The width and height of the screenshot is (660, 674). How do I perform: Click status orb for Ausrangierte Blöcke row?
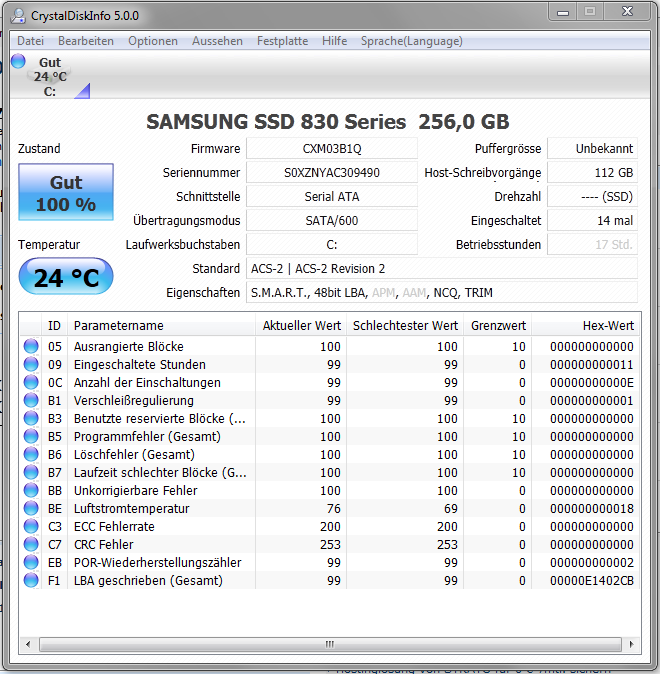pos(31,346)
